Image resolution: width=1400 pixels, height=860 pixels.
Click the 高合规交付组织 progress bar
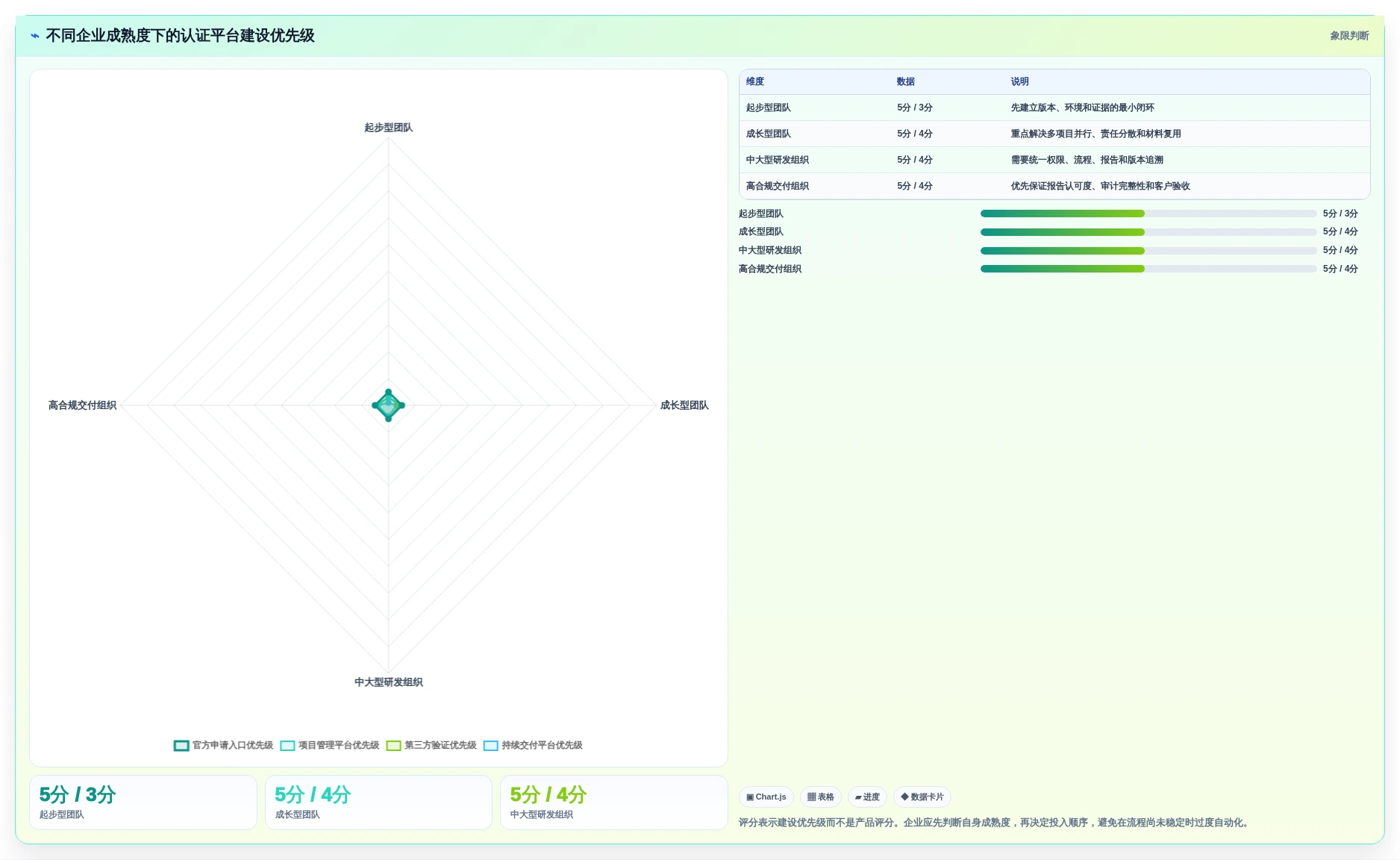(1149, 269)
